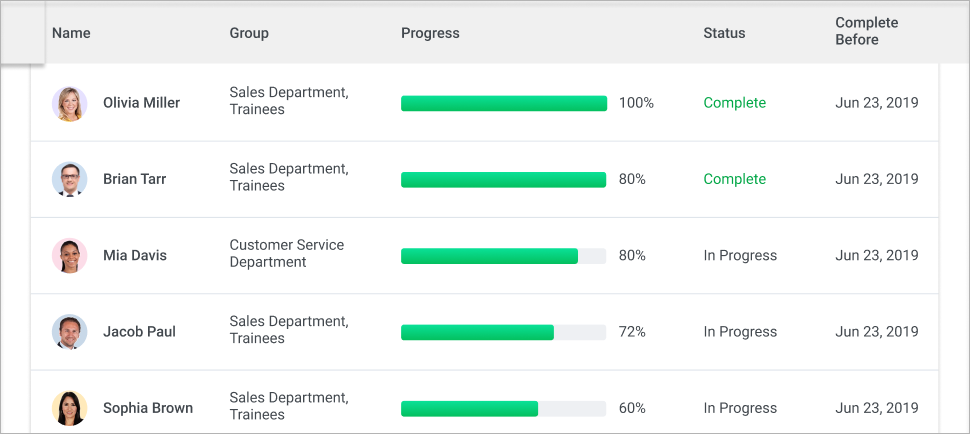Click Mia Davis's 80% progress bar
This screenshot has width=970, height=434.
504,256
